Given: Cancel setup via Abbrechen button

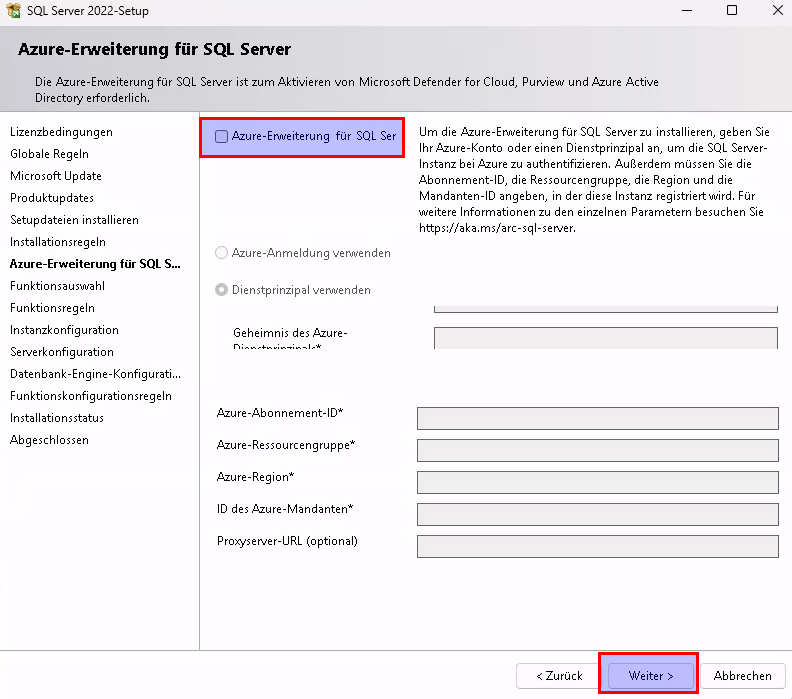Looking at the screenshot, I should click(742, 676).
